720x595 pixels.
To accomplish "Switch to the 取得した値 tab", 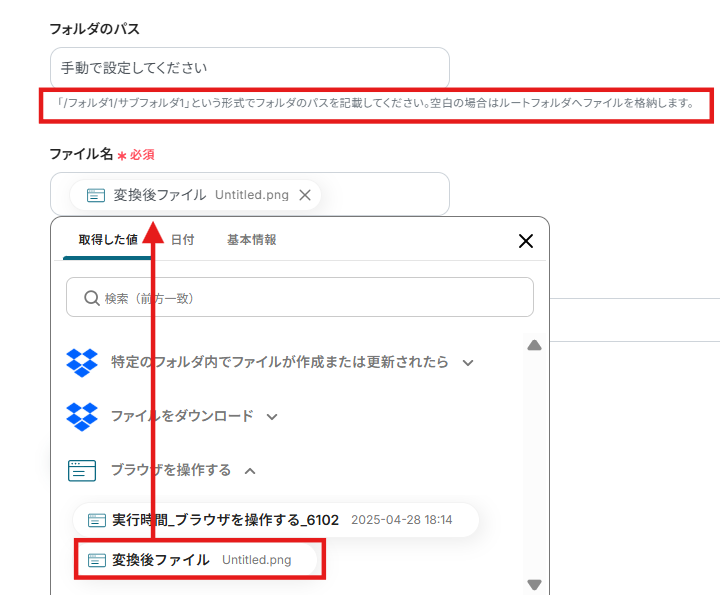I will 108,240.
